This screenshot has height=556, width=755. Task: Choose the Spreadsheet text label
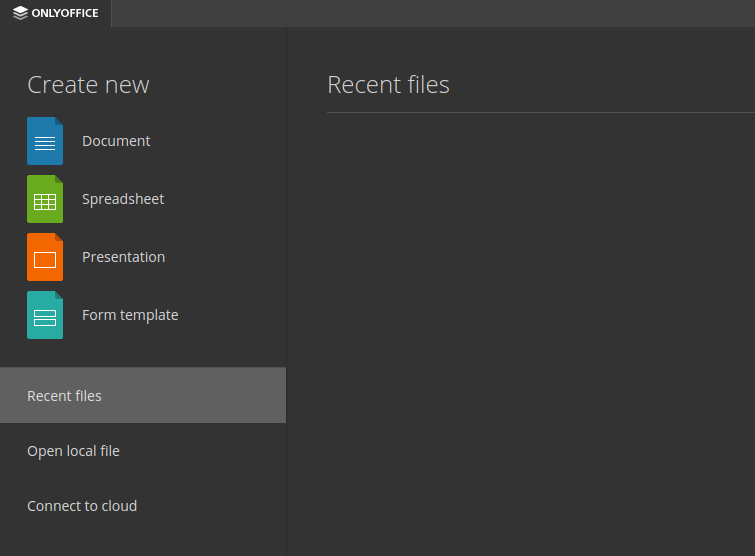pyautogui.click(x=123, y=199)
